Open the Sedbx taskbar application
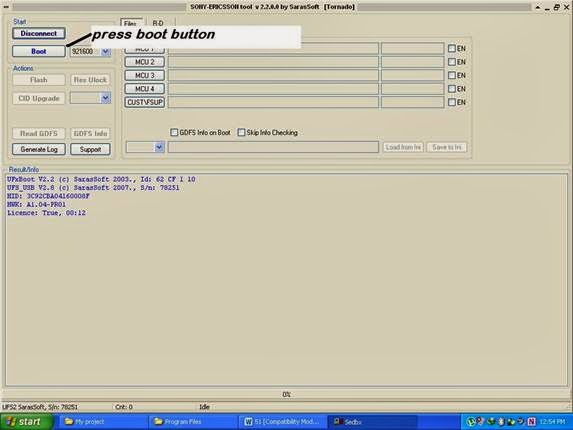This screenshot has height=430, width=573. coord(372,422)
